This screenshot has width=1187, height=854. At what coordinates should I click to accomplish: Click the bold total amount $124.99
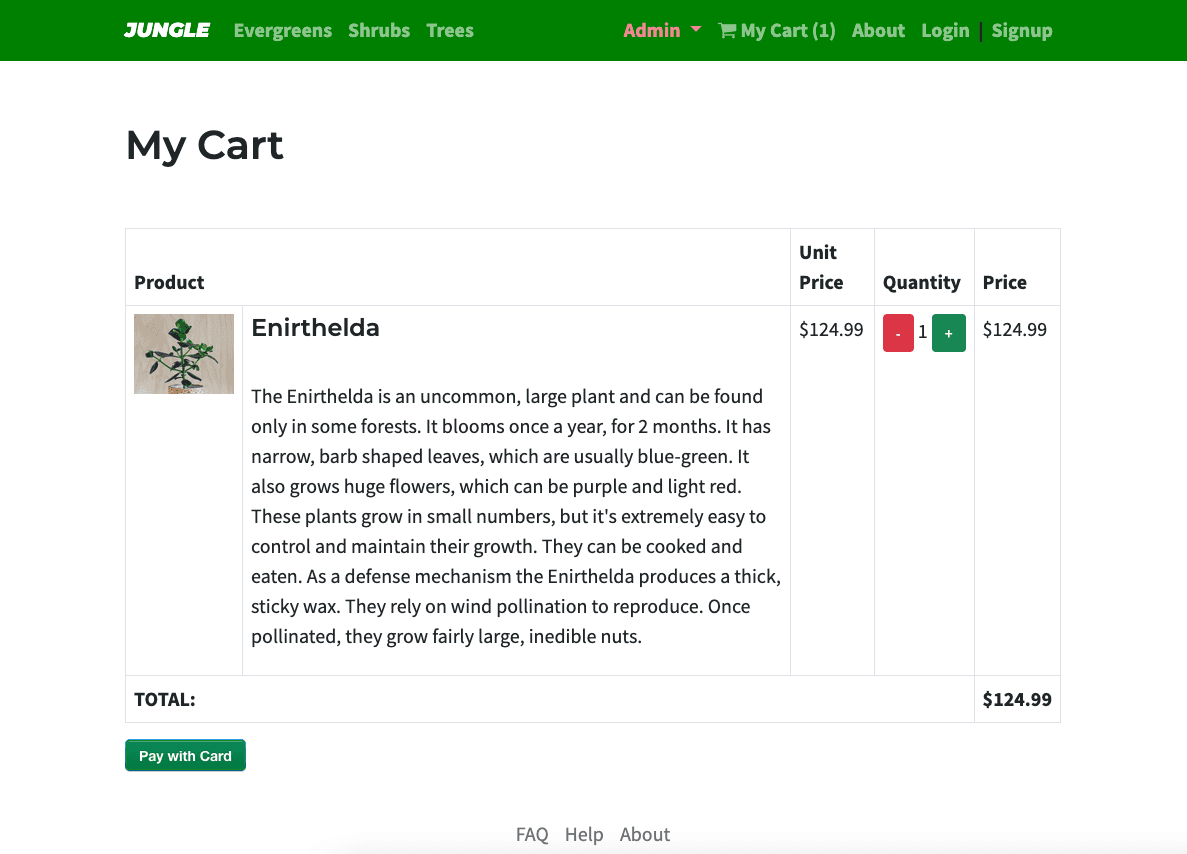[1017, 699]
